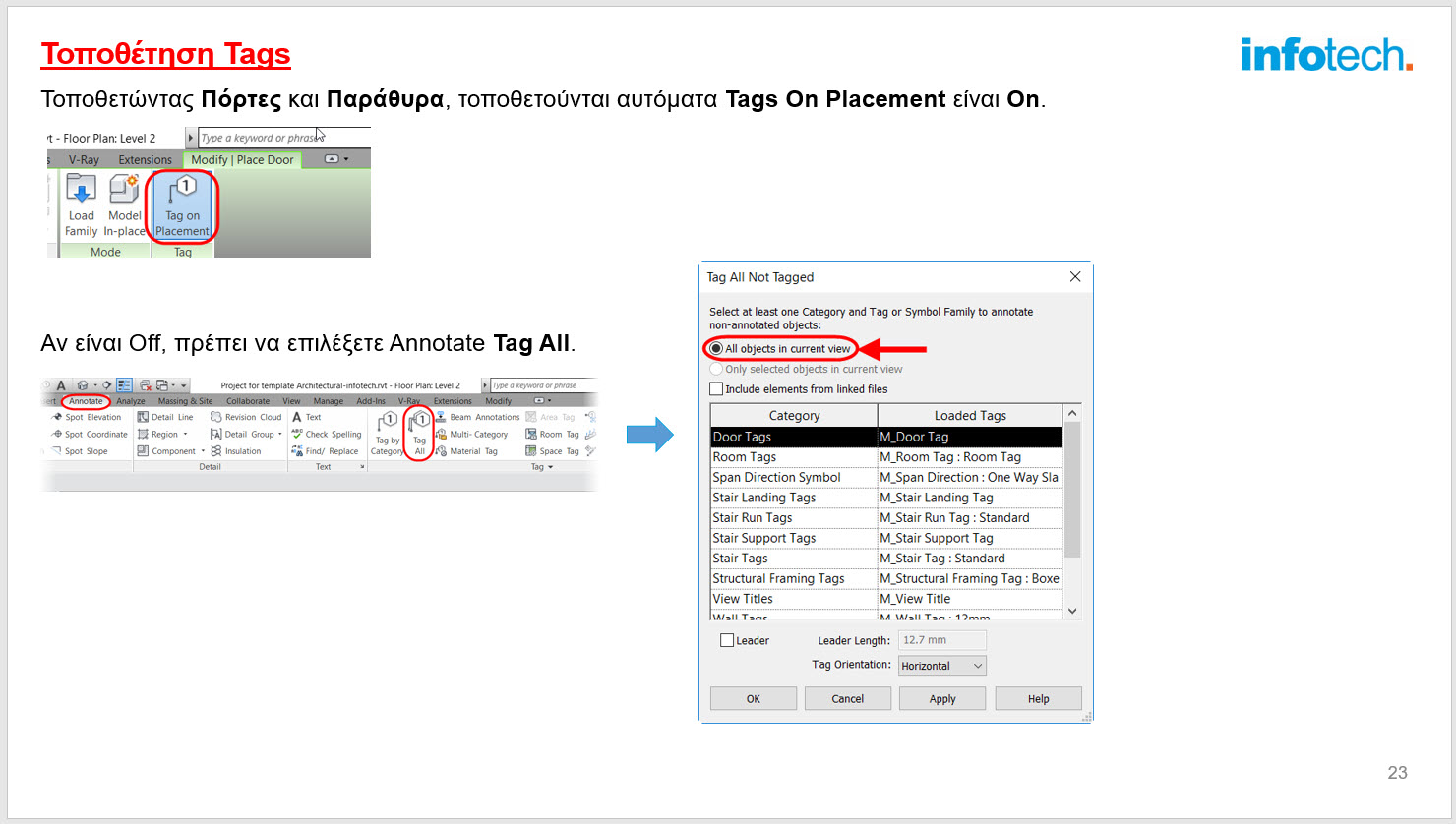Open the Text panel dialog launcher arrow
This screenshot has width=1456, height=824.
click(362, 467)
